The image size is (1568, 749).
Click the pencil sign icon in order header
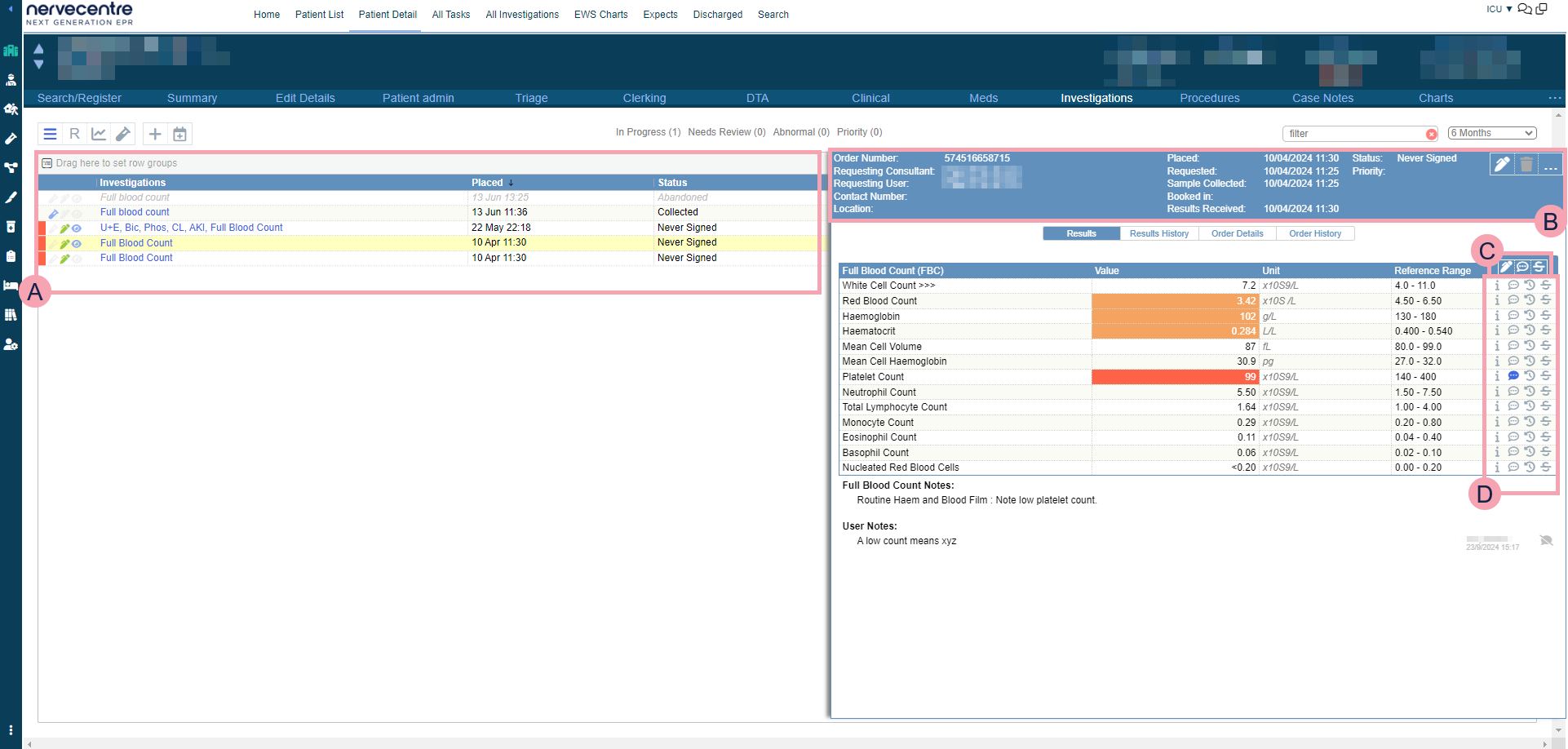click(1501, 165)
